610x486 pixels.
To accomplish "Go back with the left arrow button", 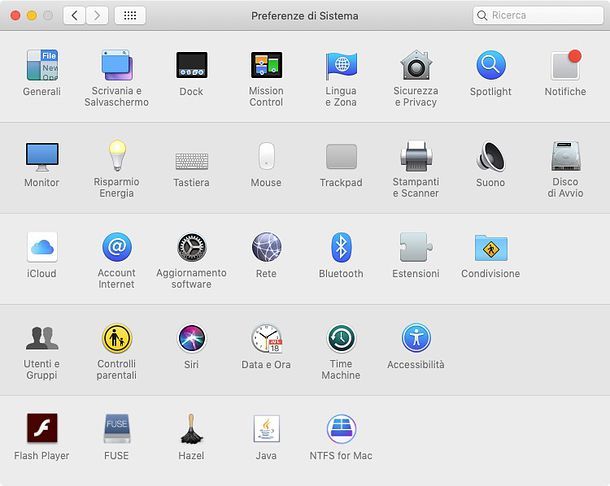I will tap(74, 16).
